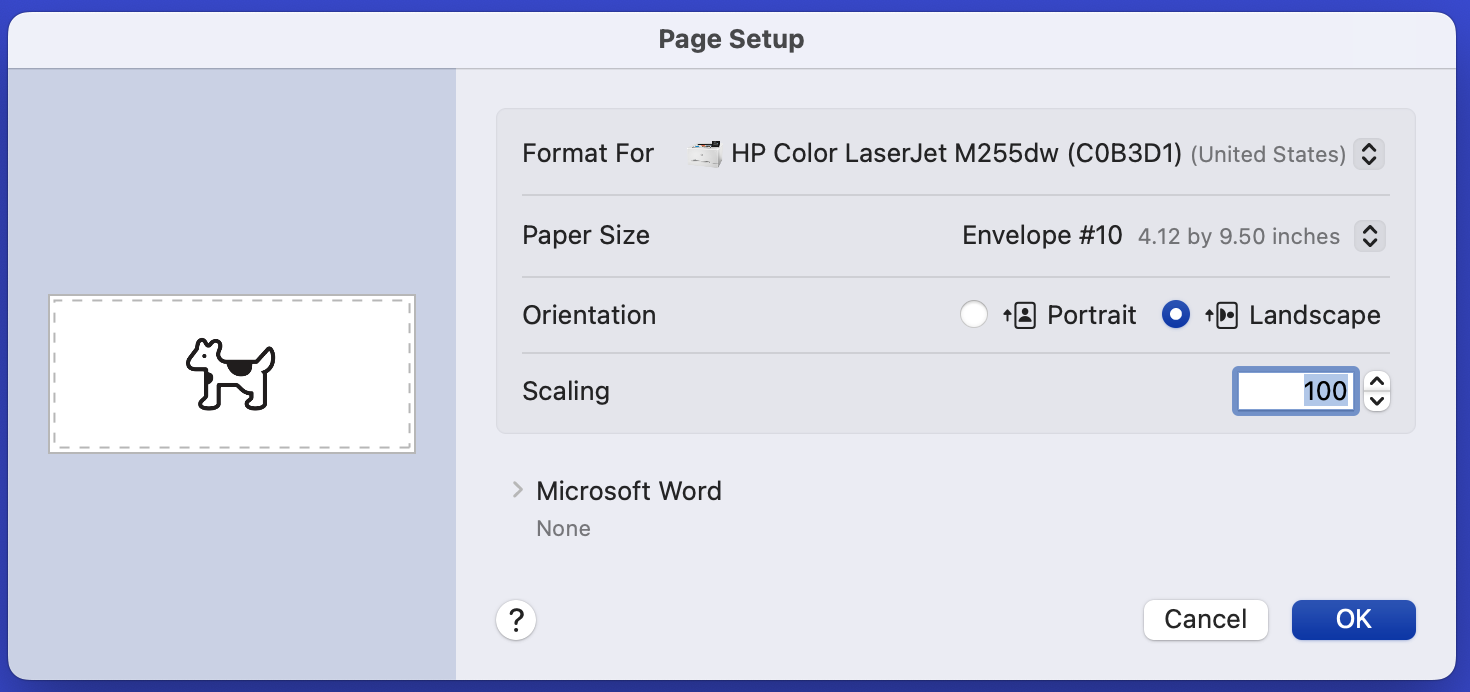Select Portrait orientation radio button

(x=974, y=315)
